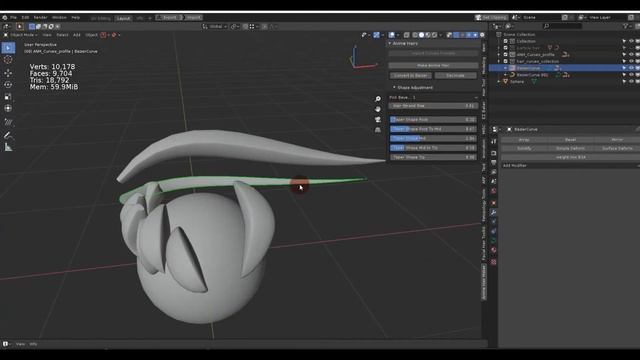This screenshot has height=360, width=640.
Task: Hide the selected BezierCurve via eye icon
Action: point(631,68)
